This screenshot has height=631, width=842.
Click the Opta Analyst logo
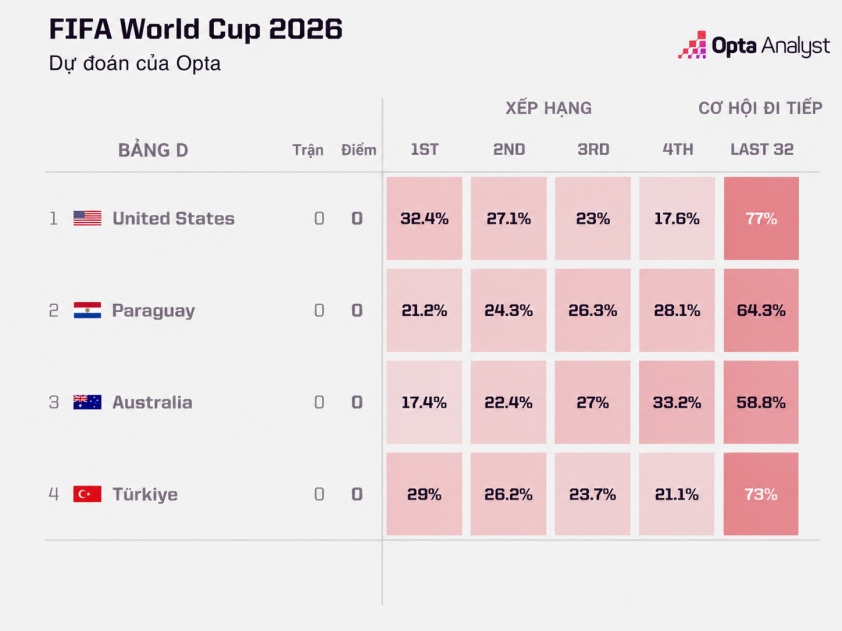pos(754,45)
